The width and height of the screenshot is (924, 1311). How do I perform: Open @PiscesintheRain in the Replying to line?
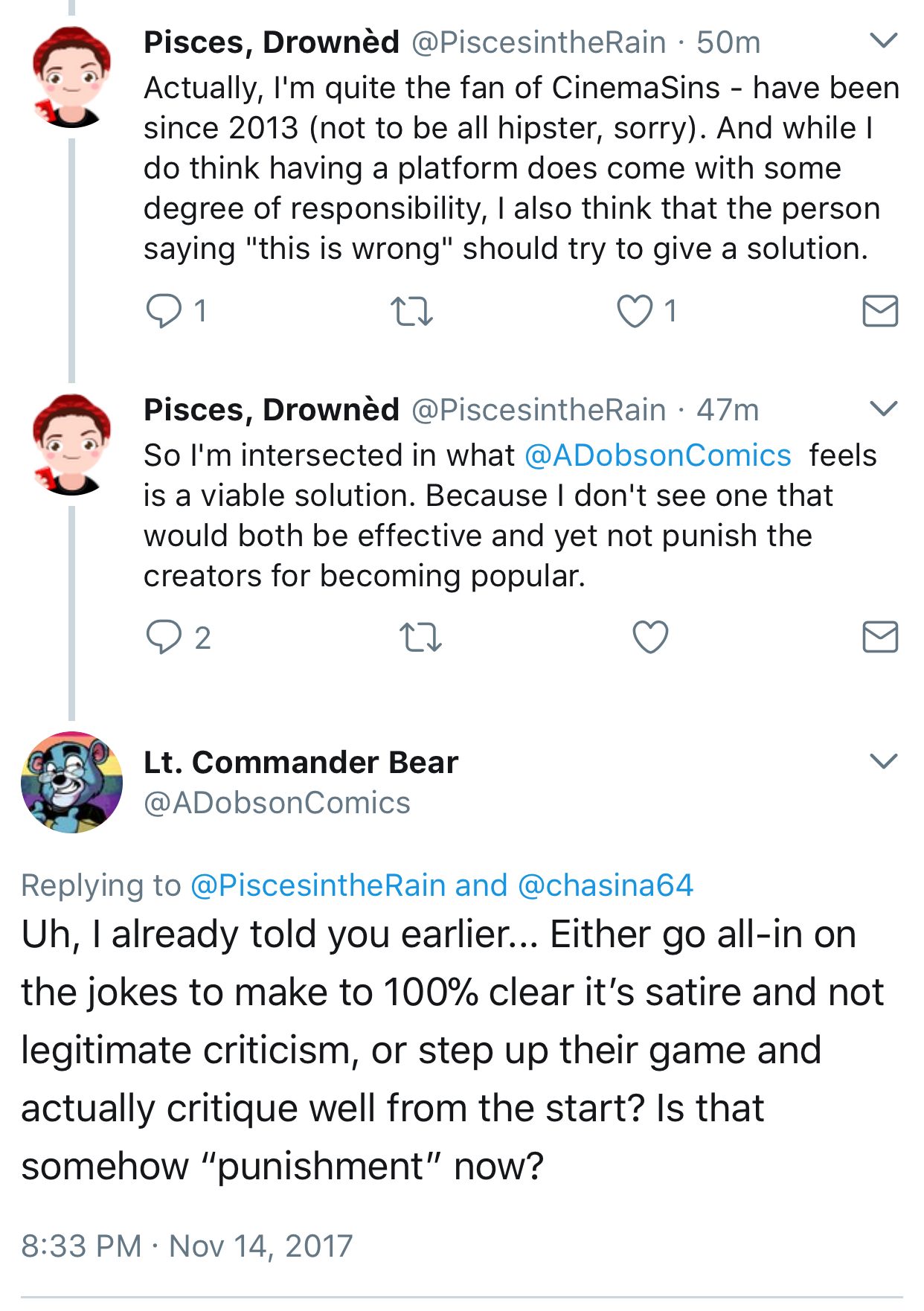[x=318, y=885]
